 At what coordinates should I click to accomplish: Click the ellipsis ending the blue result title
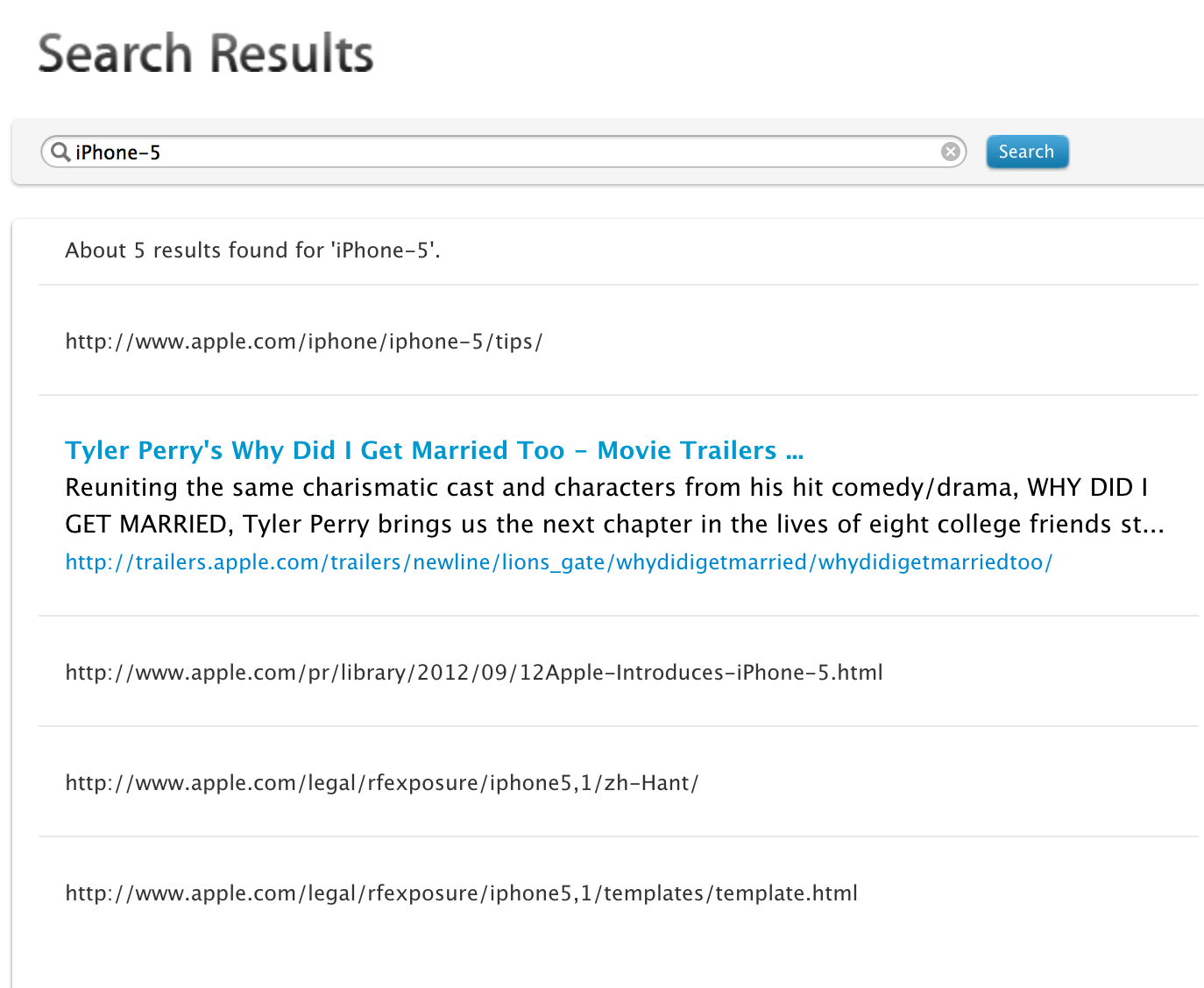tap(795, 454)
